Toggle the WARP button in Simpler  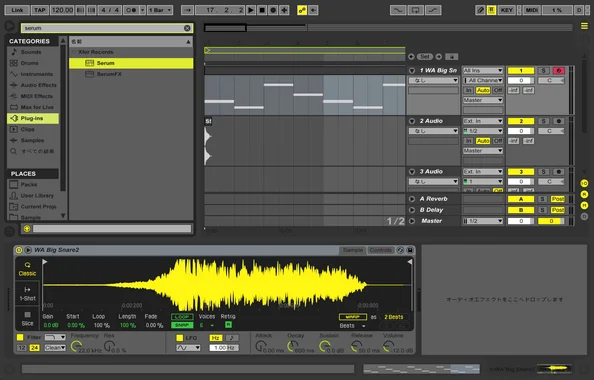pyautogui.click(x=353, y=317)
